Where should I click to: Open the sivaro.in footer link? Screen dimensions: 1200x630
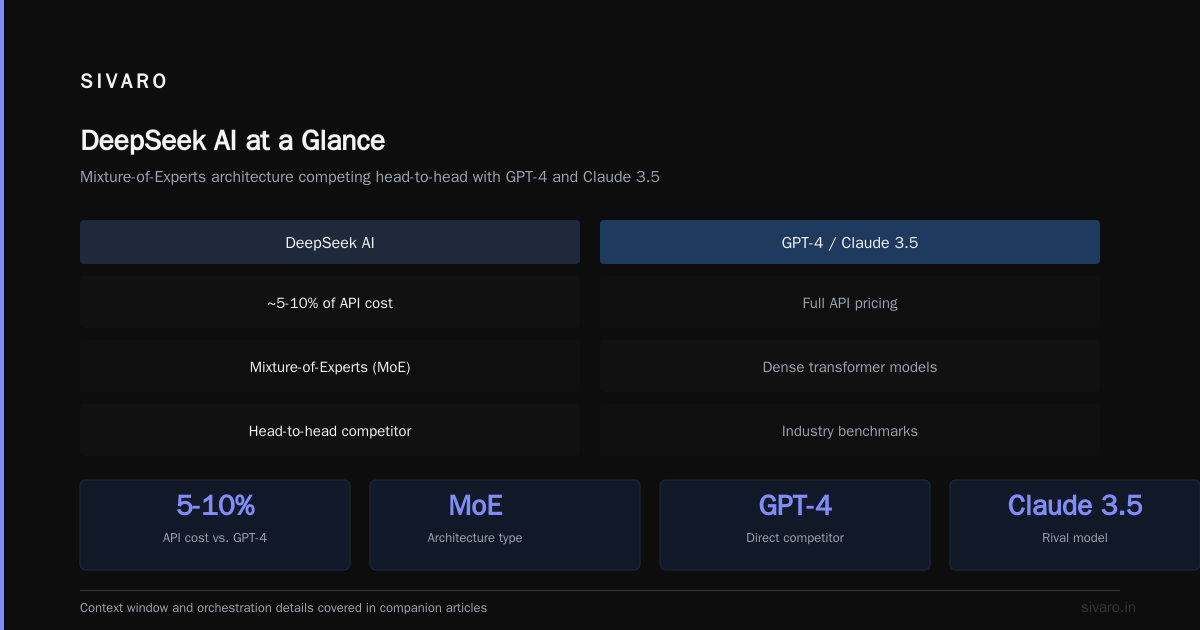tap(1108, 607)
